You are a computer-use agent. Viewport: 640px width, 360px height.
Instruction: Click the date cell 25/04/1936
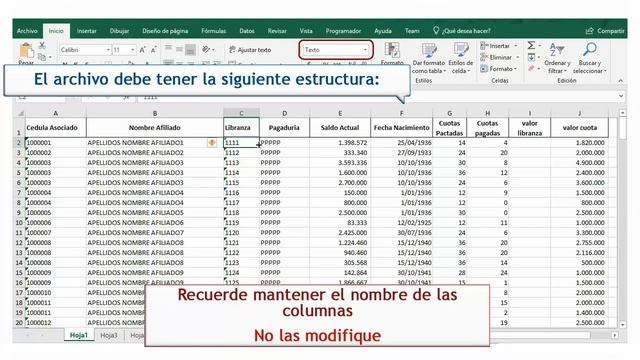(401, 142)
